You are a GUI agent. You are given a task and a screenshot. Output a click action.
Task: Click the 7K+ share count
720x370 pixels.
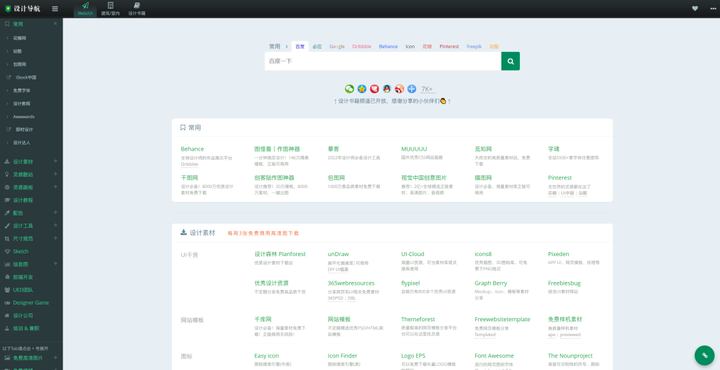coord(427,89)
